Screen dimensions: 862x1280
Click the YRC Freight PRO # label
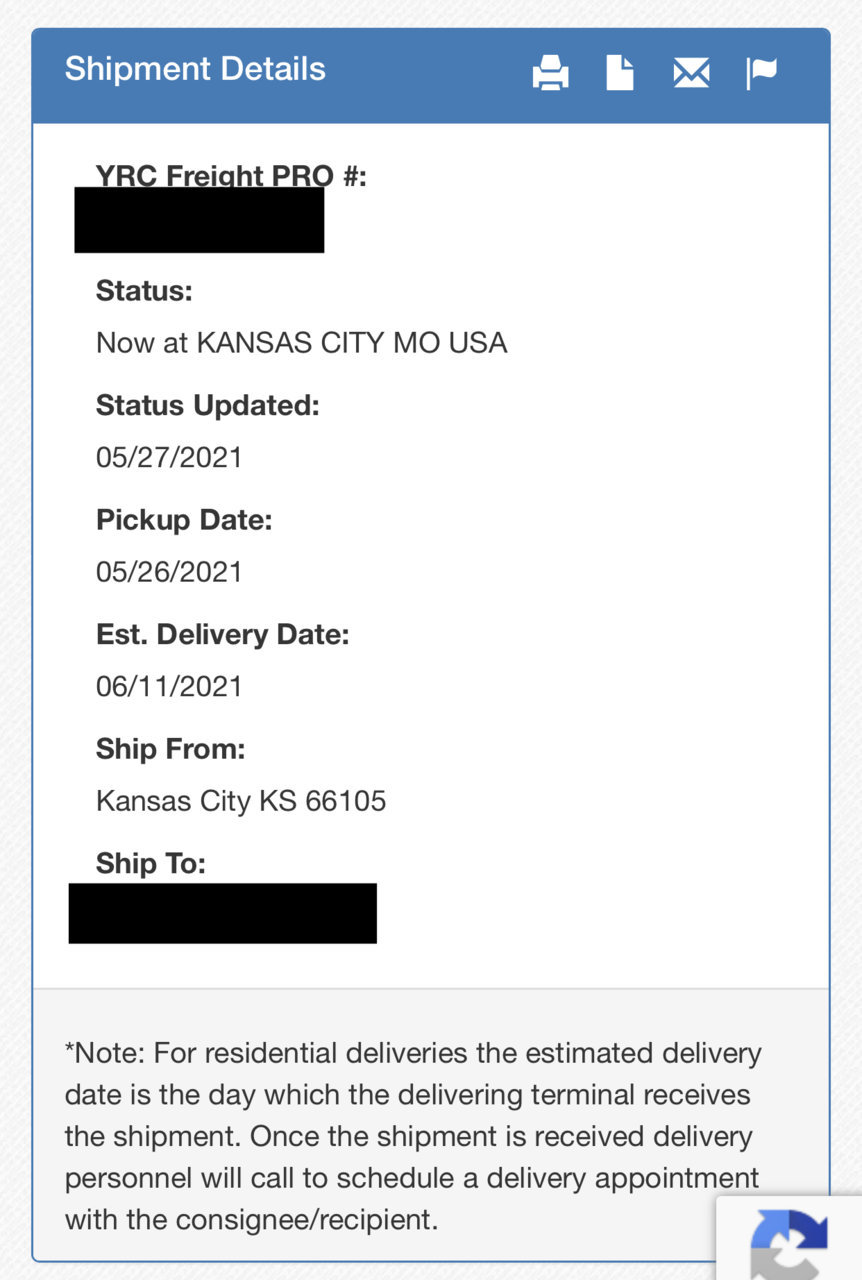[x=231, y=176]
